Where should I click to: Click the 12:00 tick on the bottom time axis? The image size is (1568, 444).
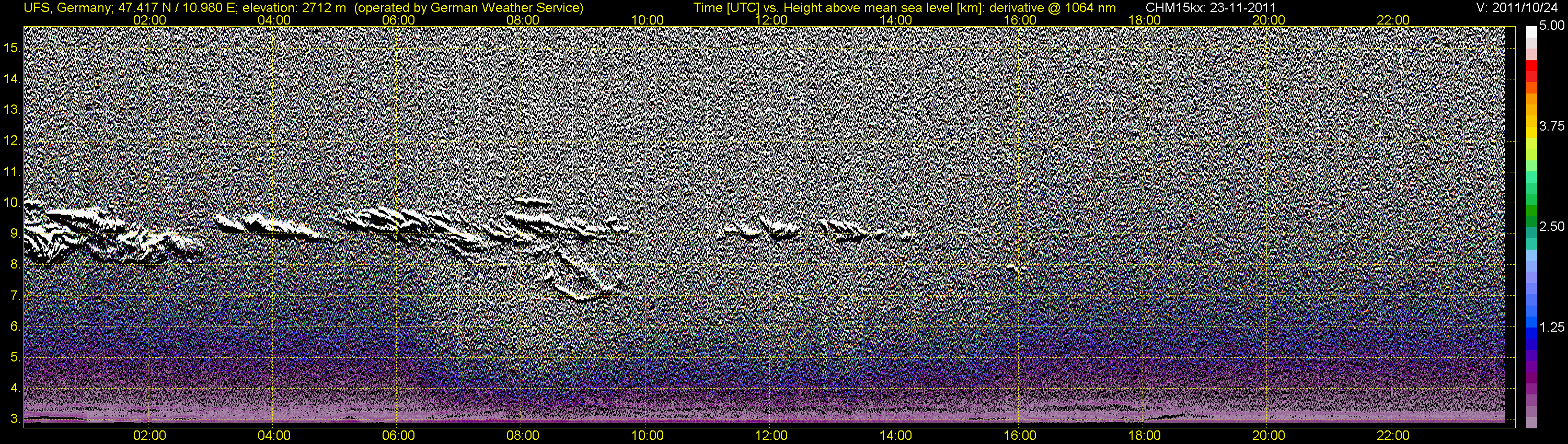click(x=771, y=436)
